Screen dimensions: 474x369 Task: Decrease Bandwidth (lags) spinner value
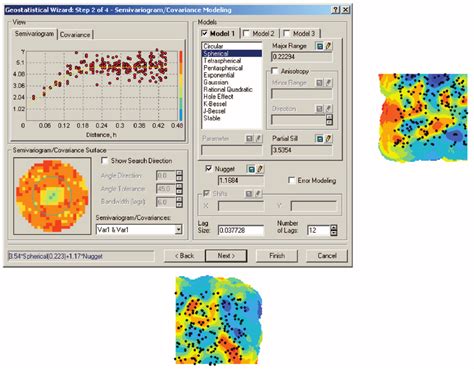(179, 204)
